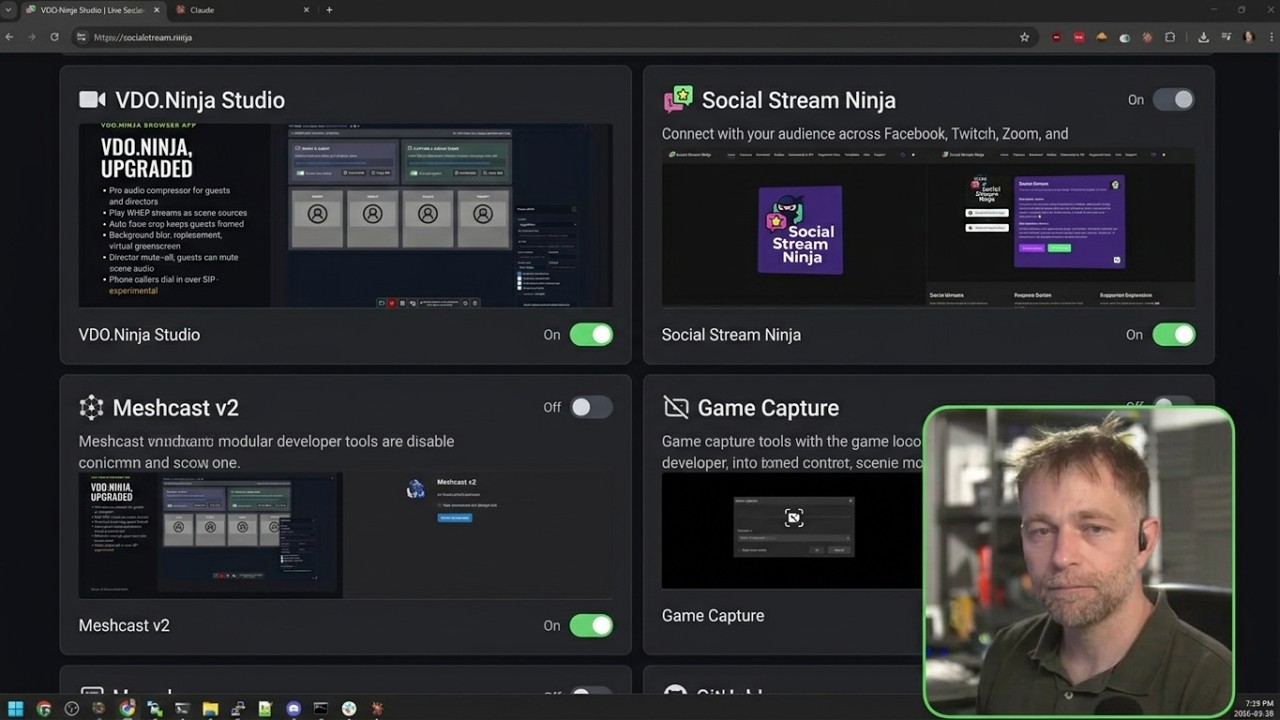Click the Social Stream Ninja star logo icon
This screenshot has width=1280, height=720.
click(678, 99)
